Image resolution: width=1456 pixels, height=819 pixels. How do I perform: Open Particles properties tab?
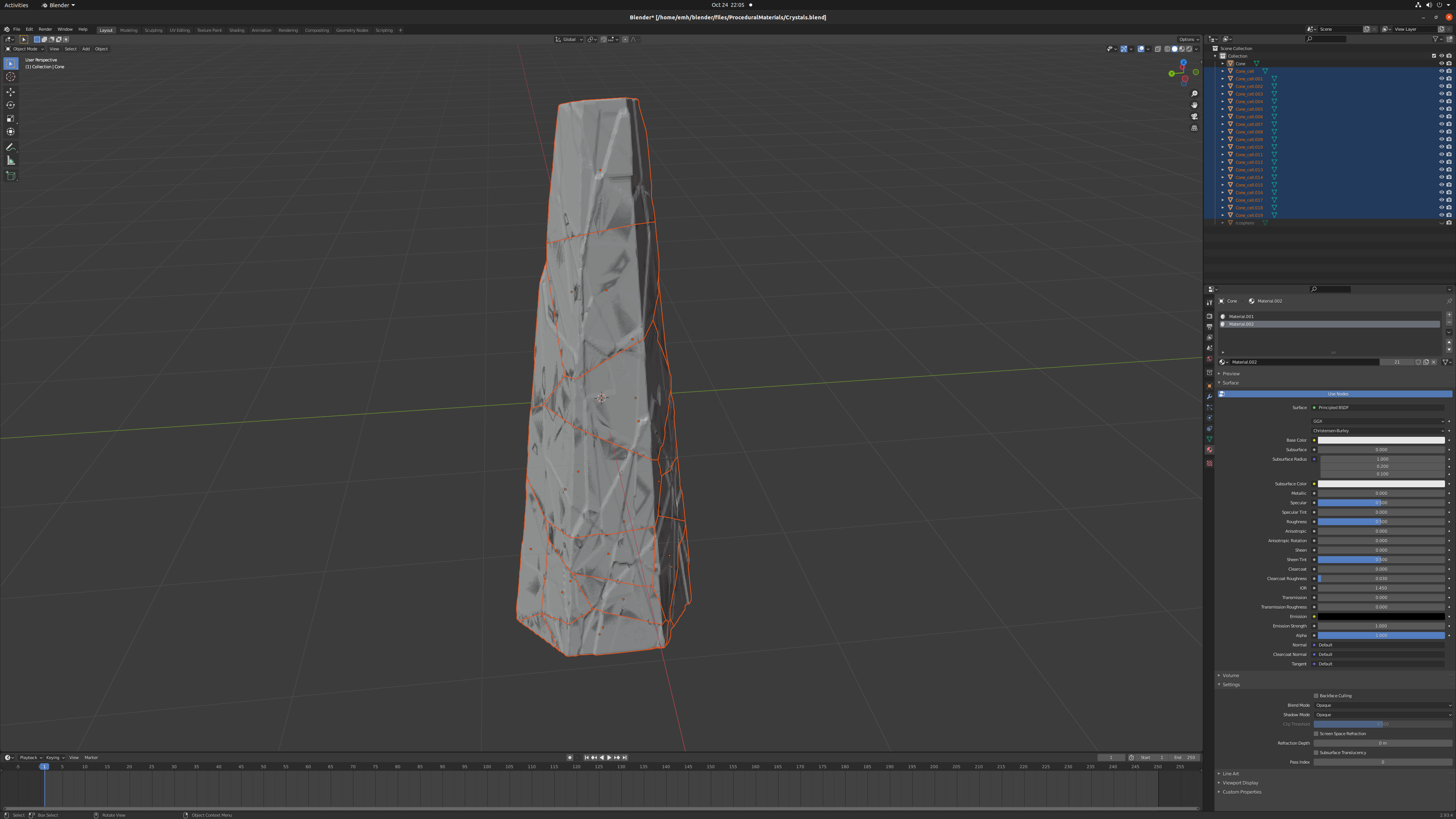pyautogui.click(x=1209, y=408)
